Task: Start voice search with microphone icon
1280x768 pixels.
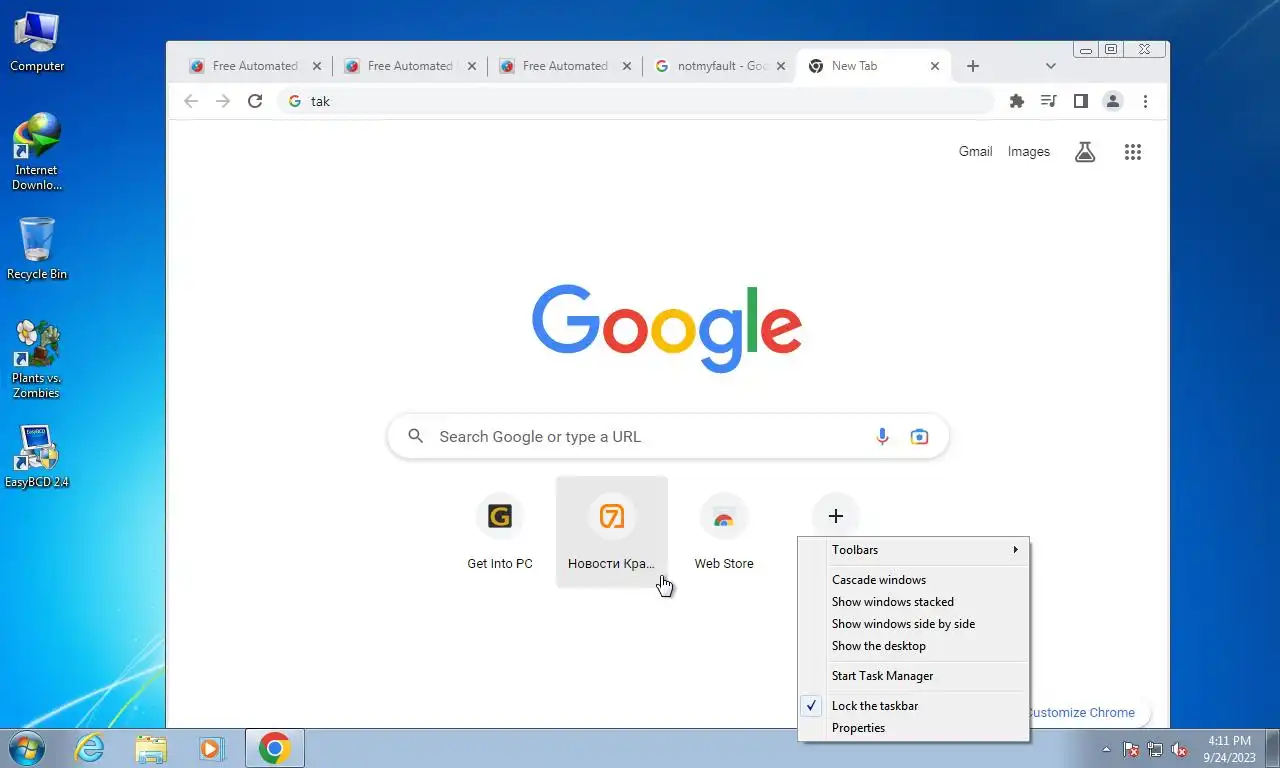Action: [882, 436]
